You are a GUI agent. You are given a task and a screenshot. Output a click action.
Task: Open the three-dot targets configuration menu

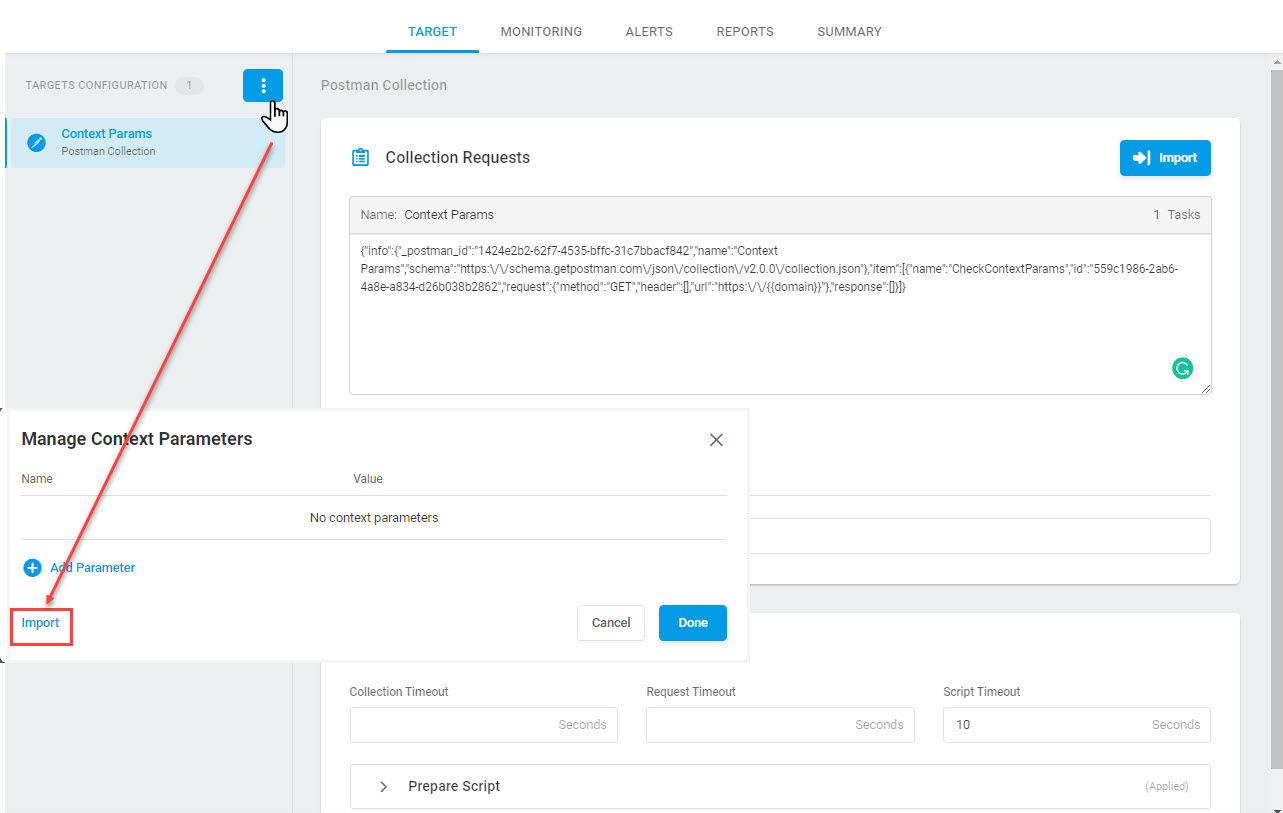click(263, 86)
